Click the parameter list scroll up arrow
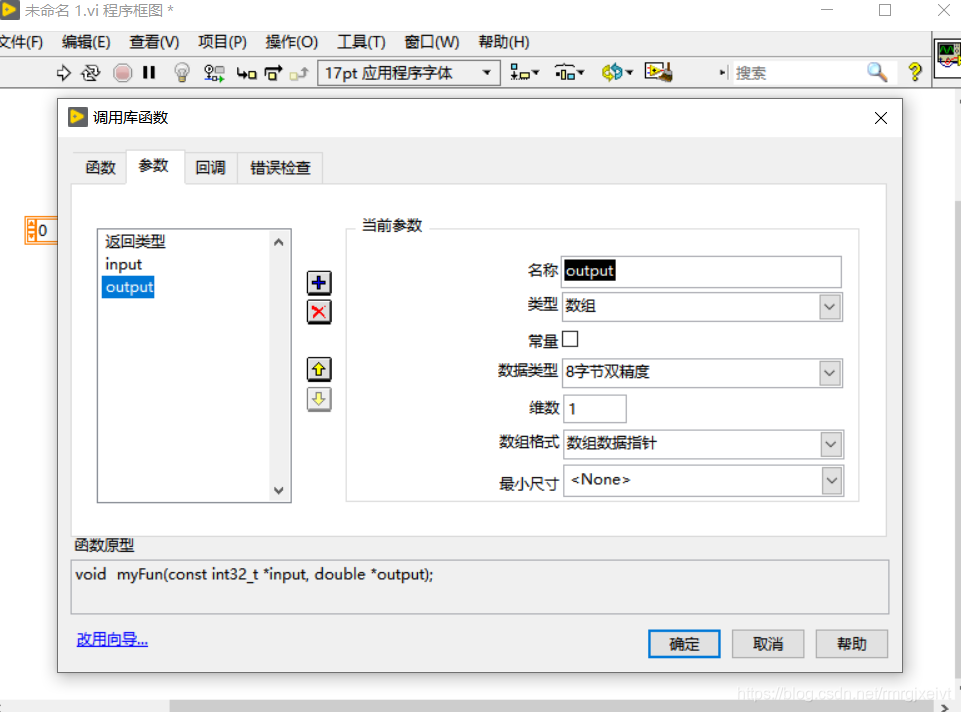This screenshot has width=961, height=712. point(279,242)
